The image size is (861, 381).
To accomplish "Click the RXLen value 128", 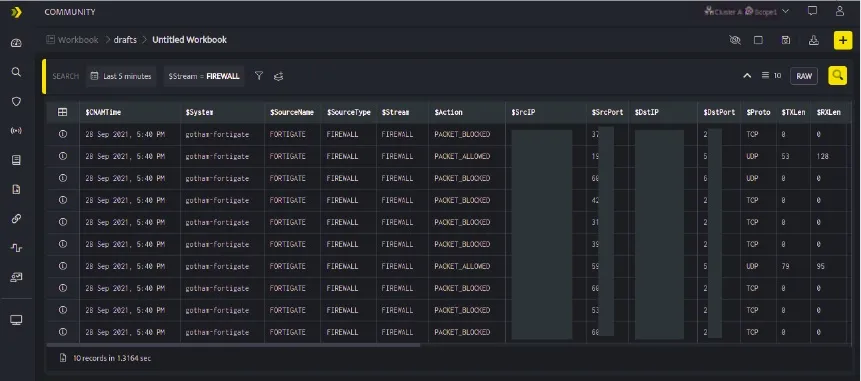I will [x=823, y=156].
